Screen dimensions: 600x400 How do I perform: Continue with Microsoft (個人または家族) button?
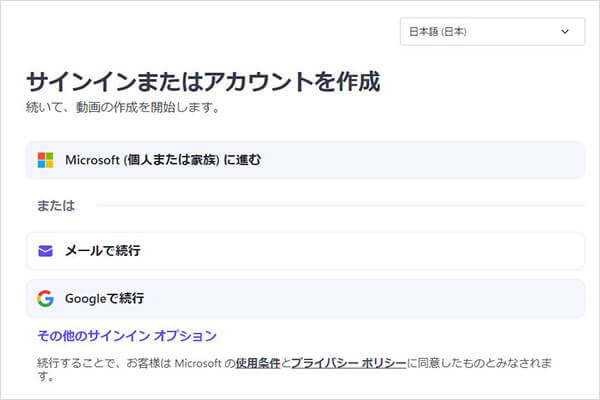point(305,160)
